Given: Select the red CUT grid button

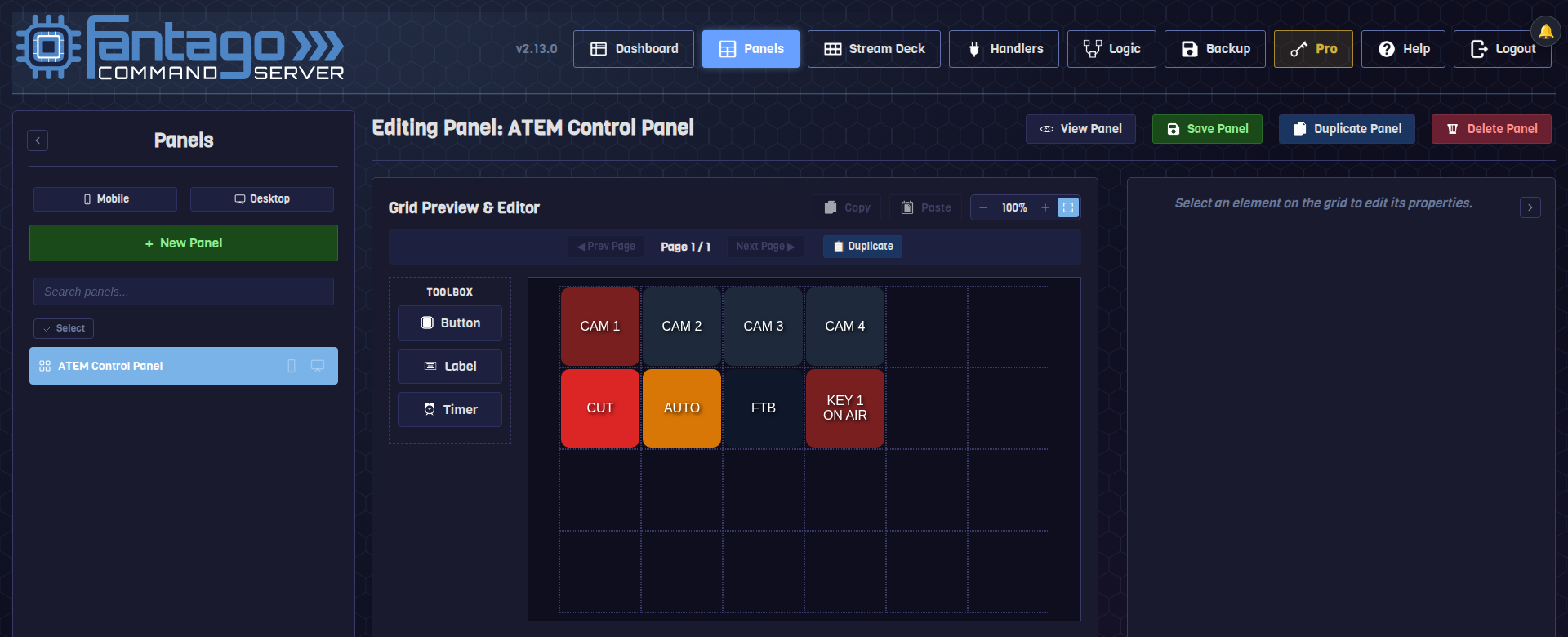Looking at the screenshot, I should coord(600,408).
